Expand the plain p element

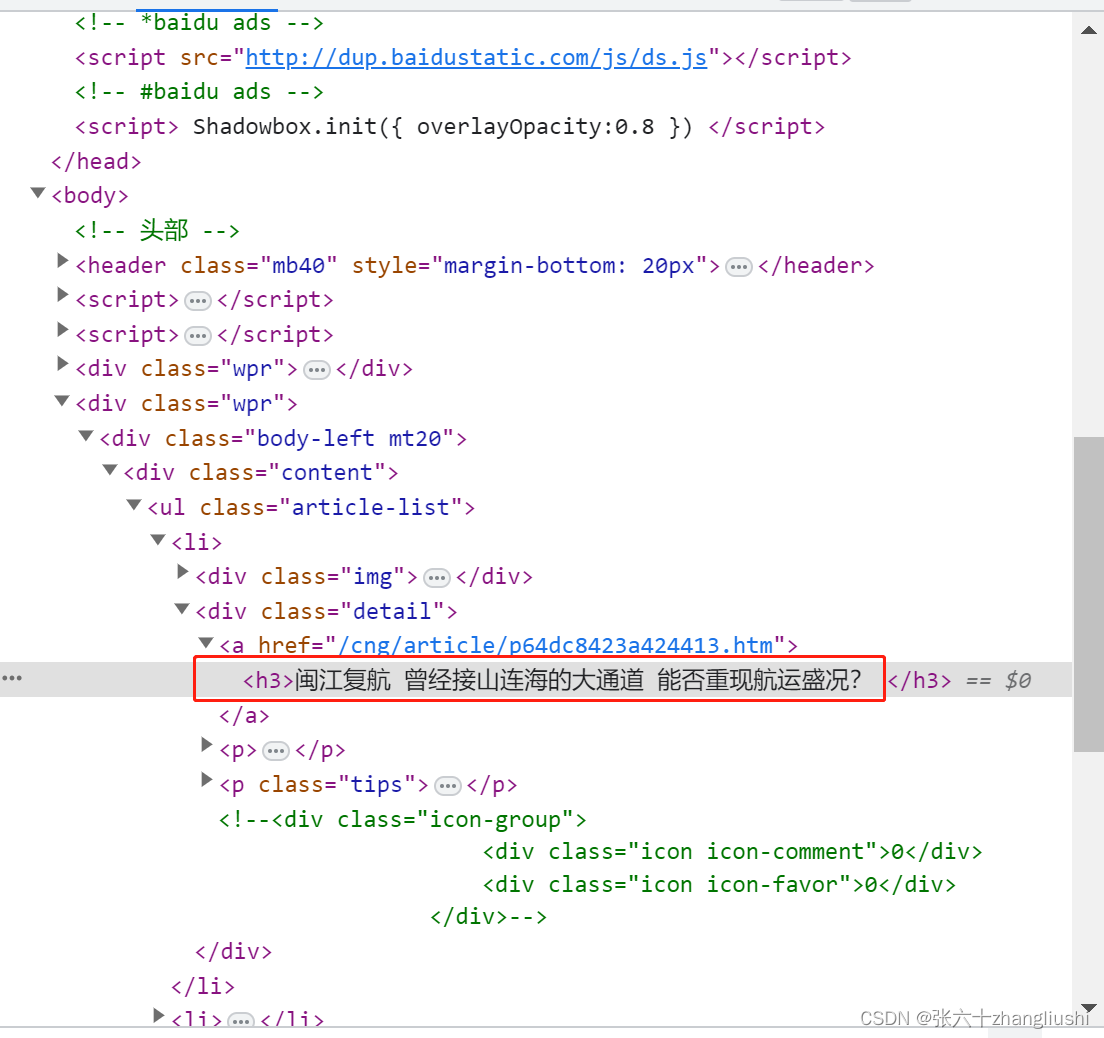tap(206, 746)
